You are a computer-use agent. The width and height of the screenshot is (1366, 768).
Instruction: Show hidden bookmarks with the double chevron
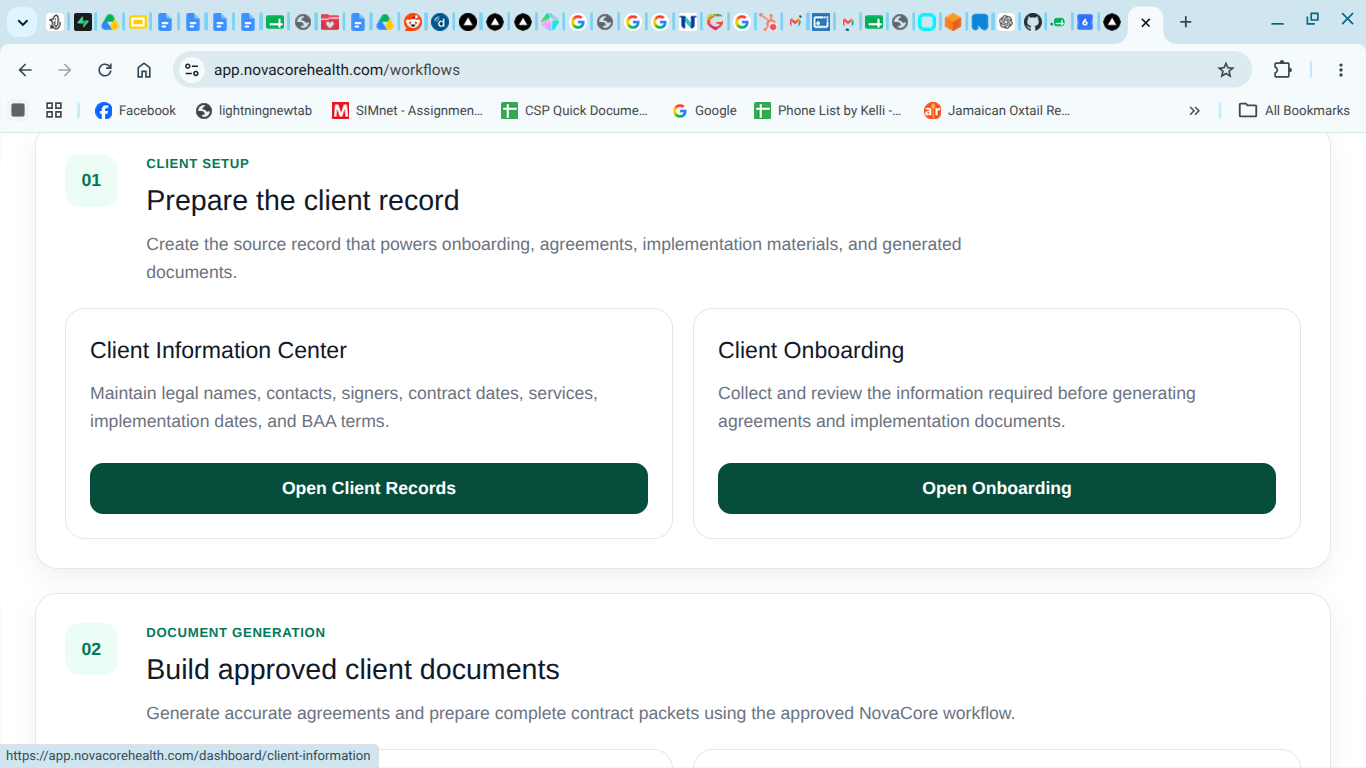[1194, 111]
